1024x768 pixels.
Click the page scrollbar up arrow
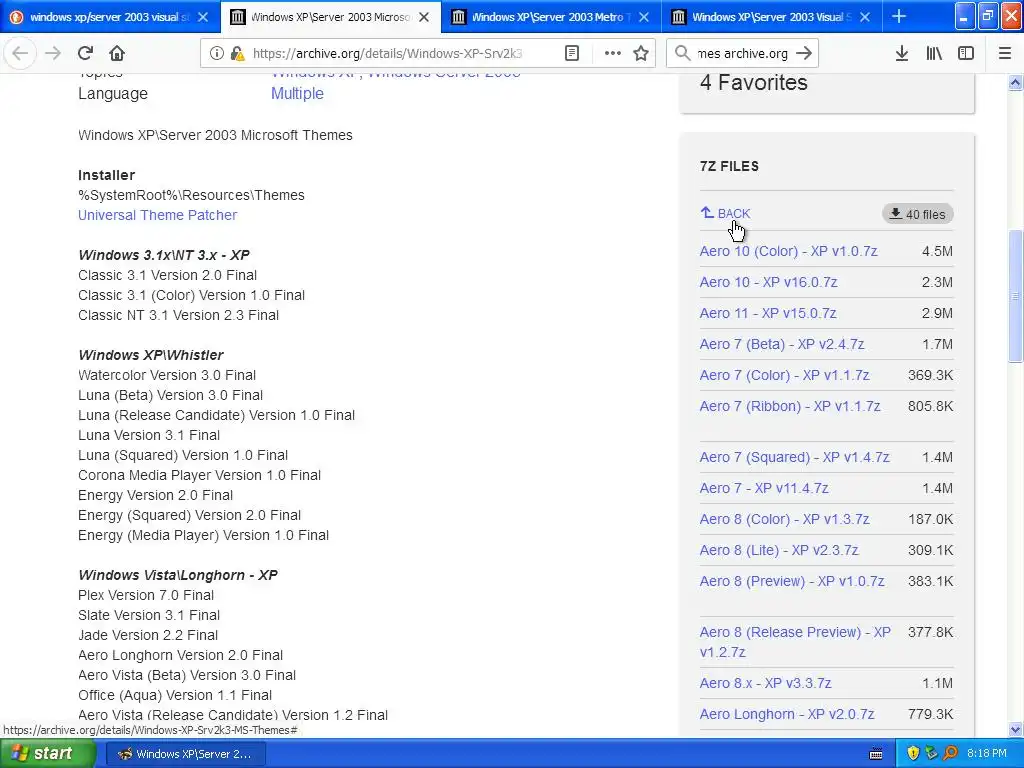1015,82
